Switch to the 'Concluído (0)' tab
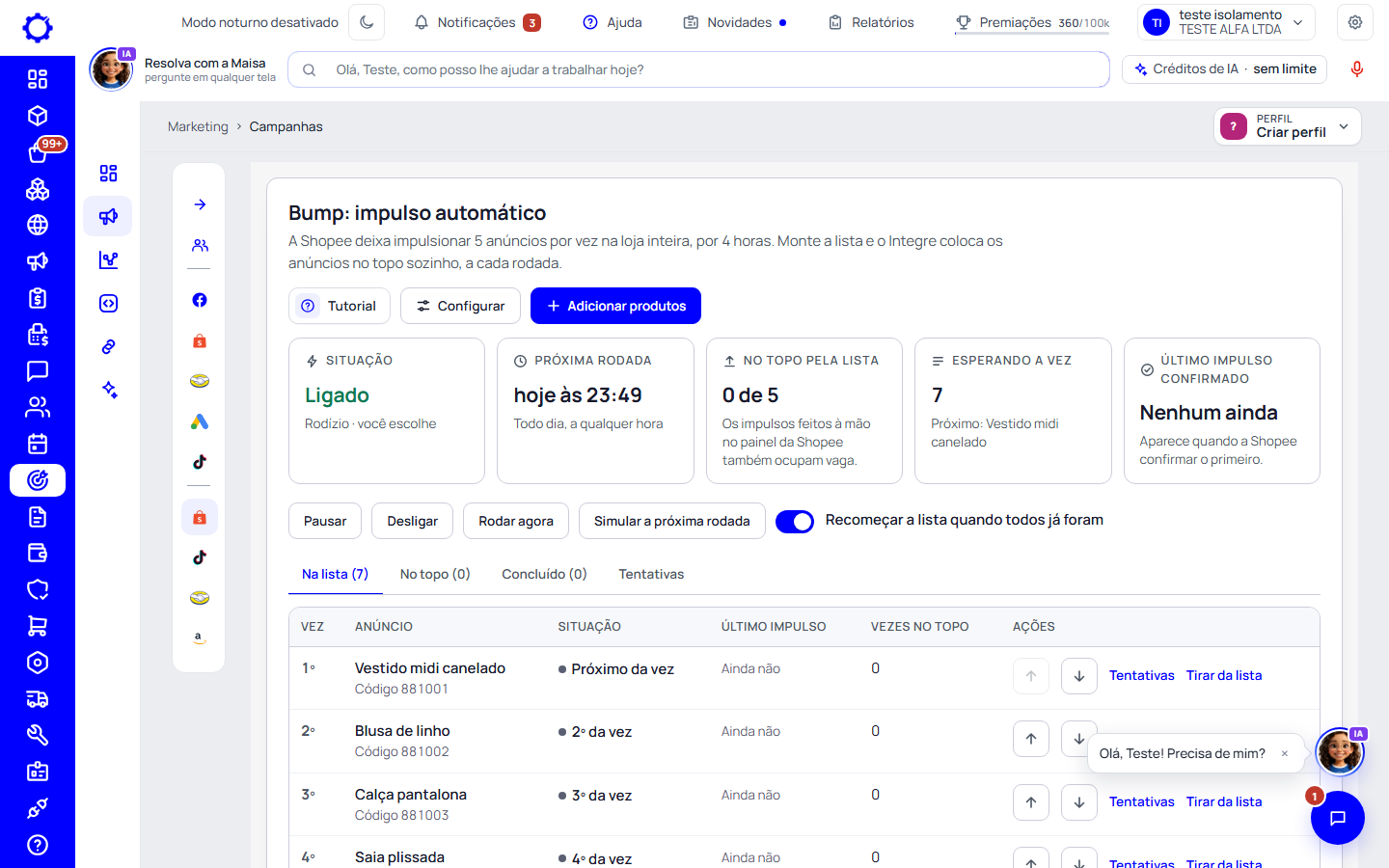 (x=544, y=574)
